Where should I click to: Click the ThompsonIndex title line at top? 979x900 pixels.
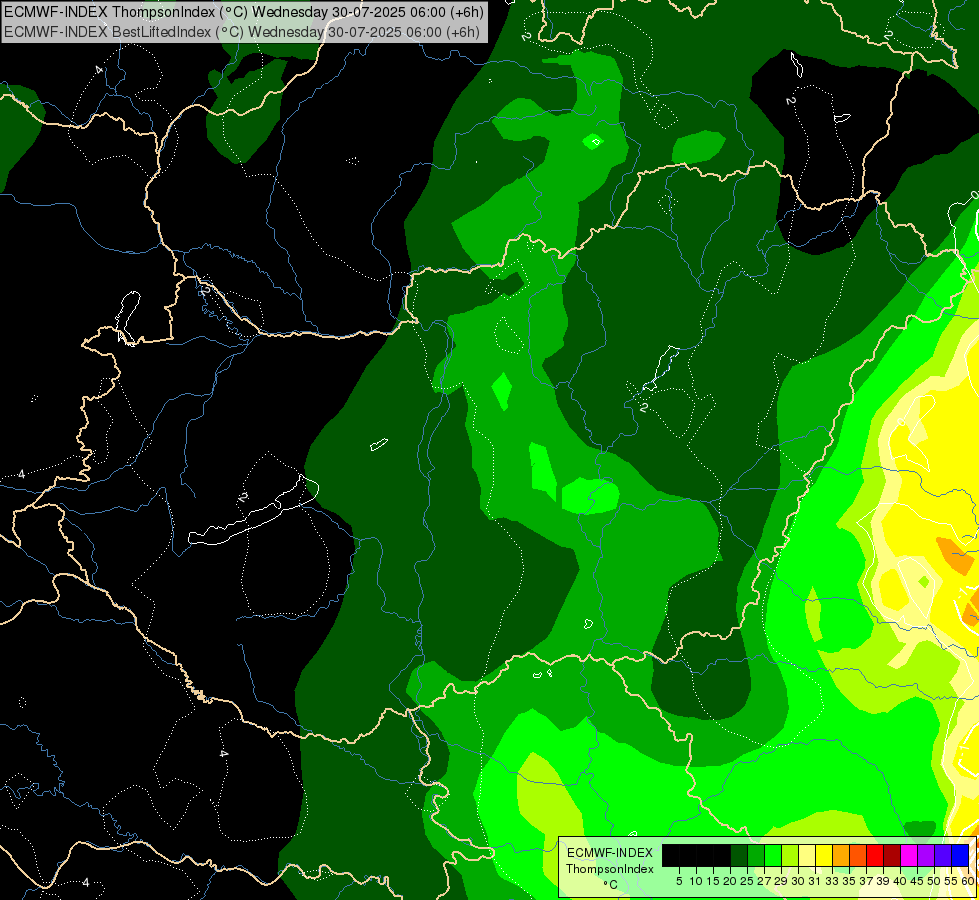[x=244, y=11]
